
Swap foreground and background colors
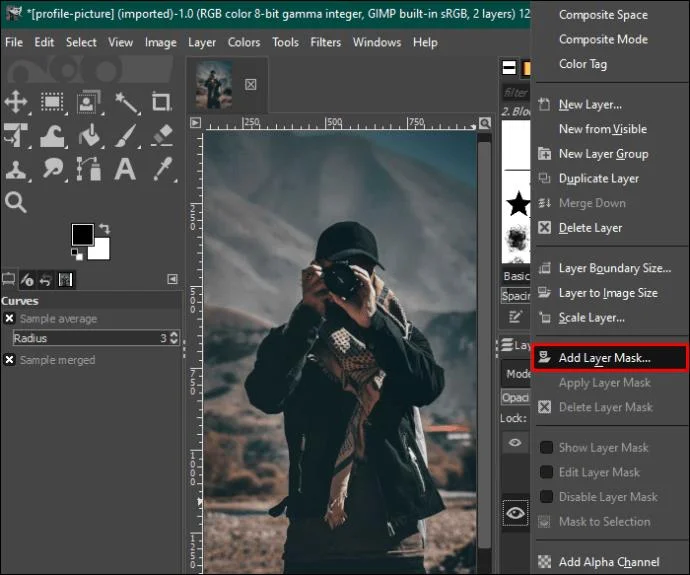[105, 228]
